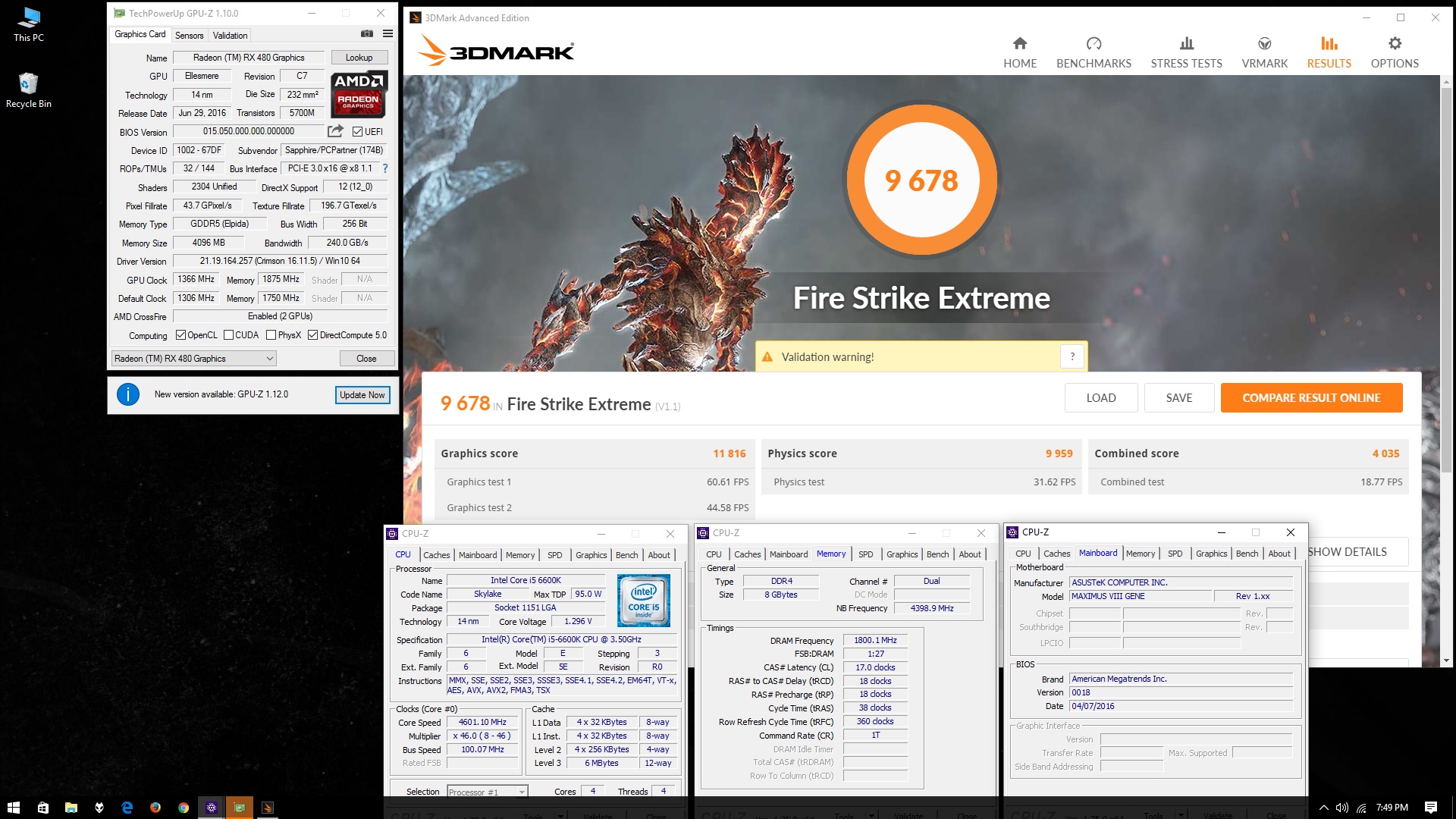Launch Google Chrome from the taskbar
Viewport: 1456px width, 819px height.
pos(184,808)
